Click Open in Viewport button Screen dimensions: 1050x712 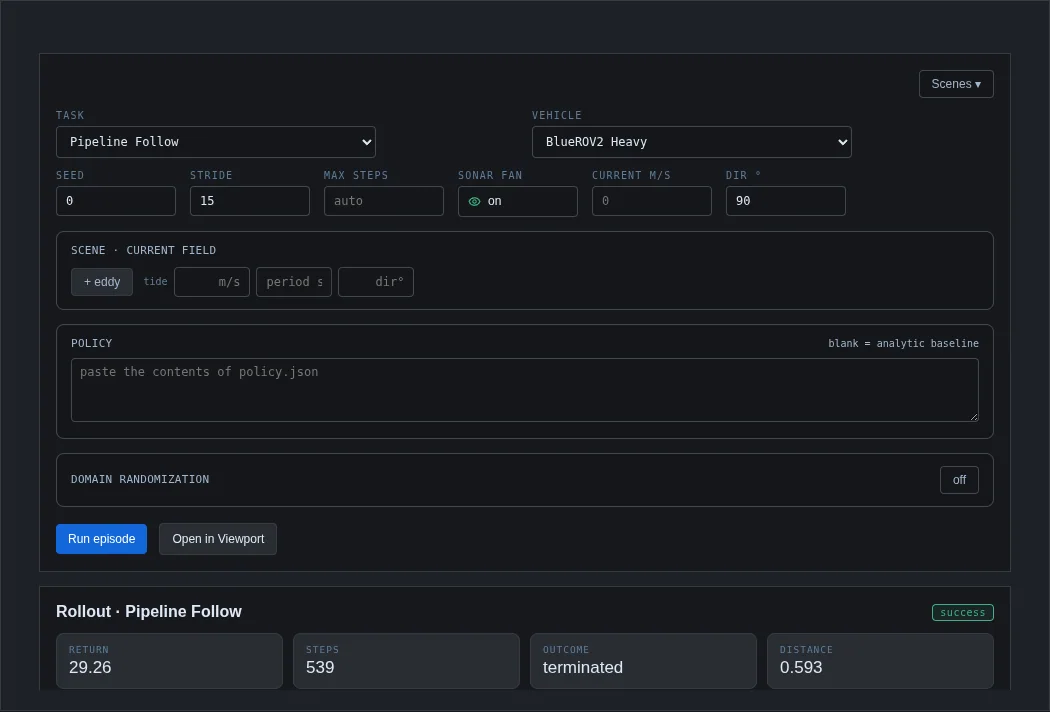coord(218,539)
